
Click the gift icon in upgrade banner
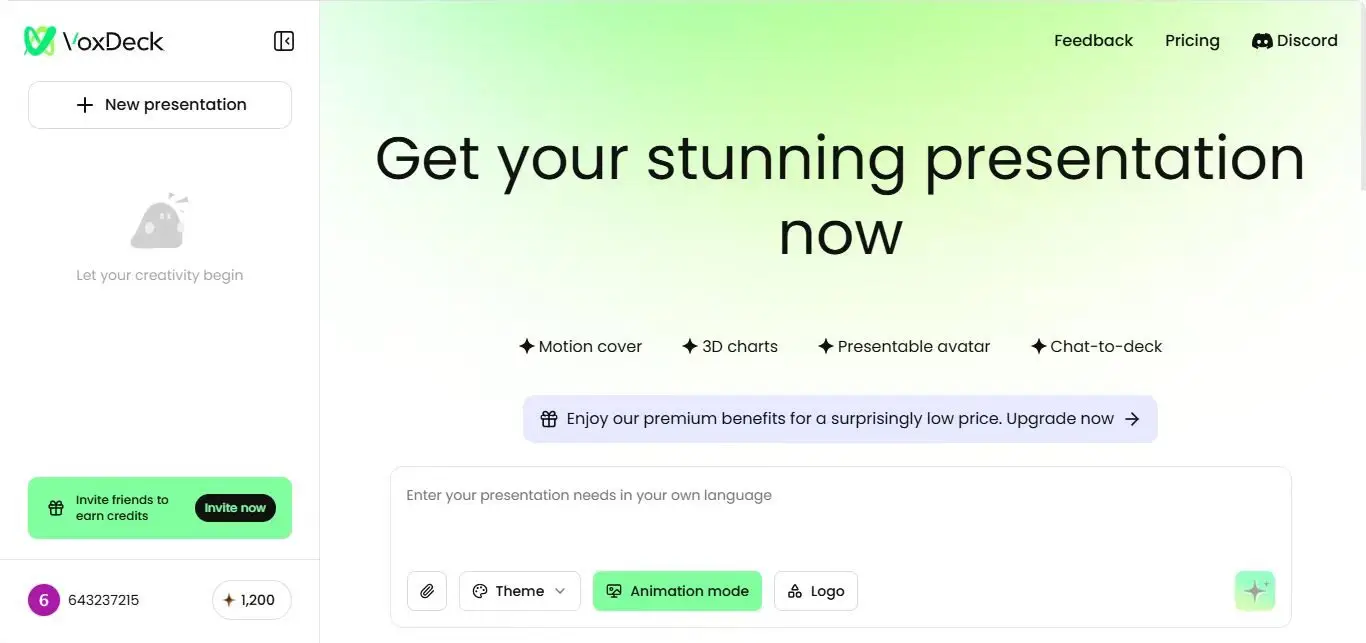click(x=548, y=419)
